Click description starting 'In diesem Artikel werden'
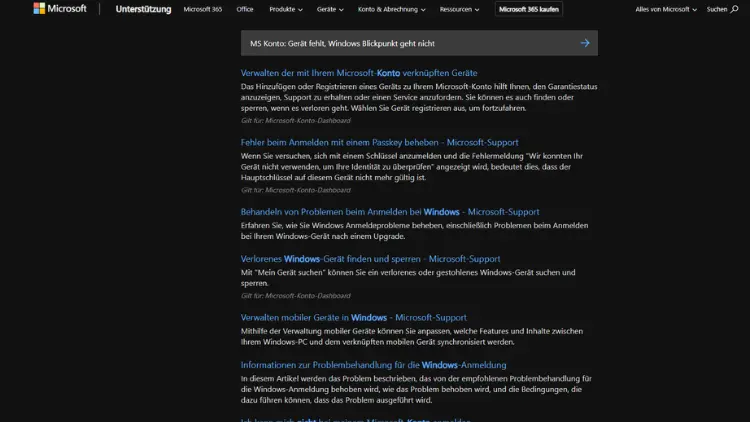The height and width of the screenshot is (422, 750). pyautogui.click(x=416, y=389)
